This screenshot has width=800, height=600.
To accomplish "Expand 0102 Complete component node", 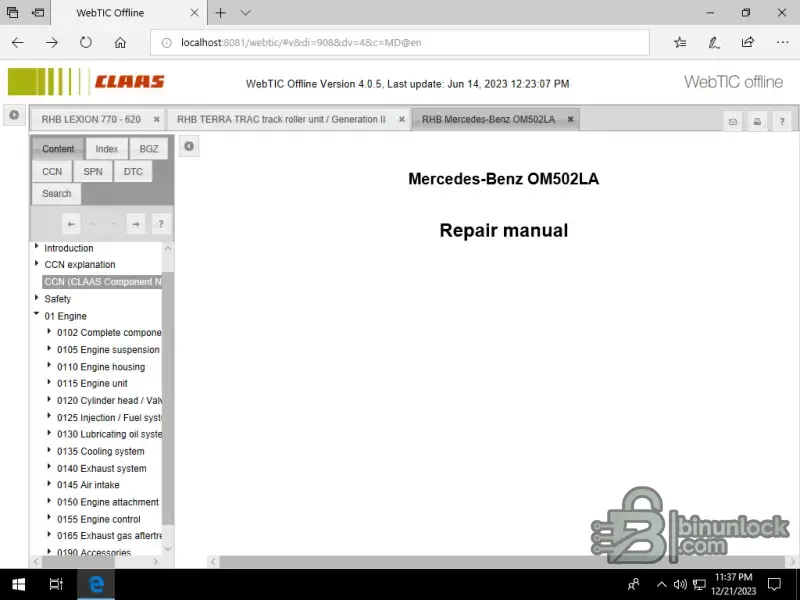I will click(49, 332).
